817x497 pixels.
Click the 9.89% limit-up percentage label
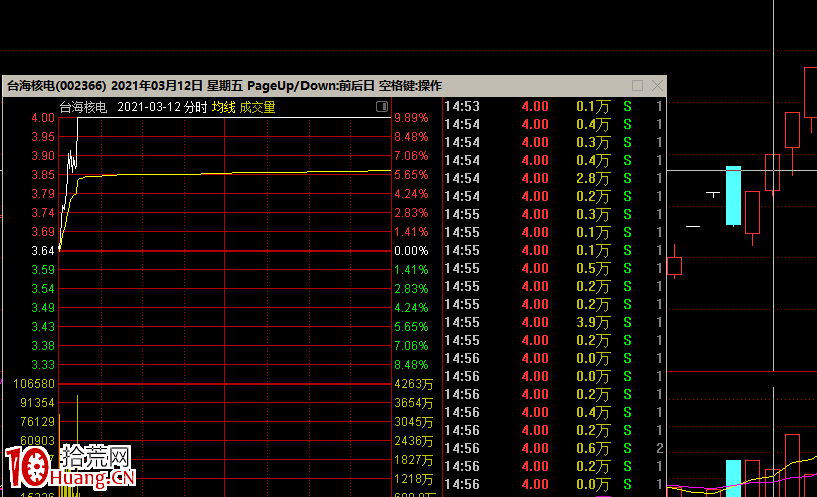(x=411, y=118)
